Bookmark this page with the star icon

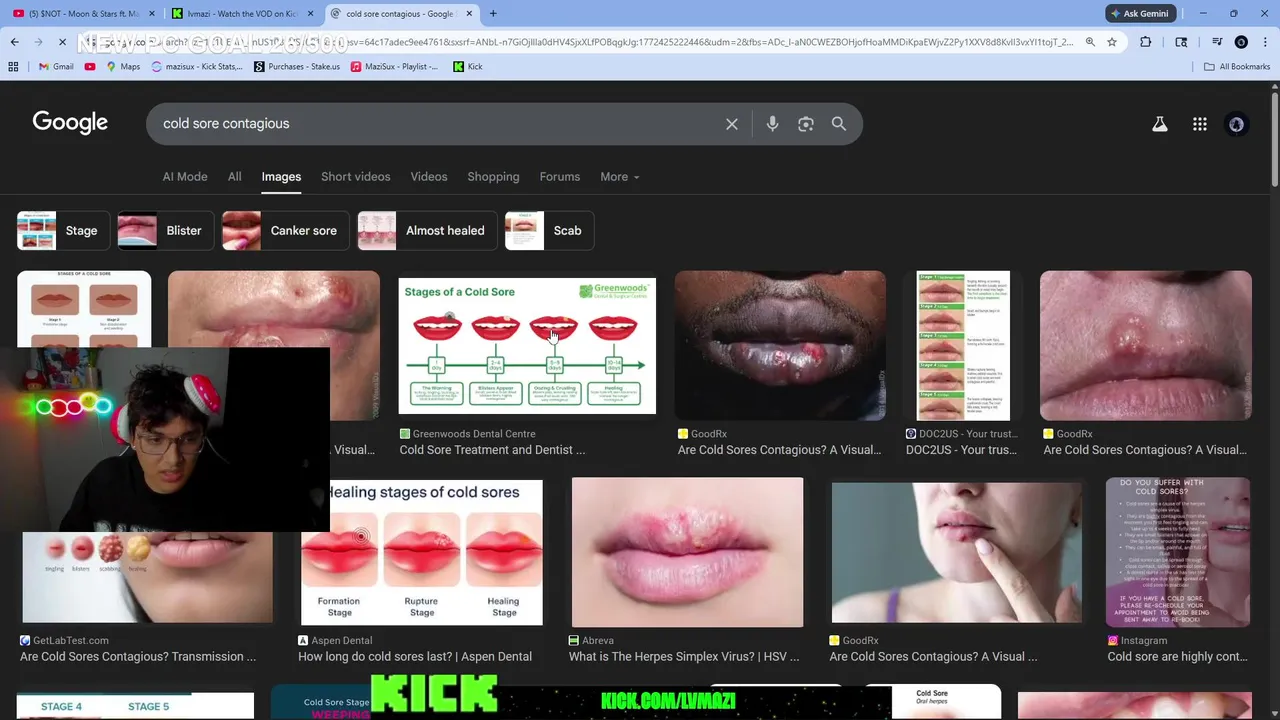(x=1112, y=42)
